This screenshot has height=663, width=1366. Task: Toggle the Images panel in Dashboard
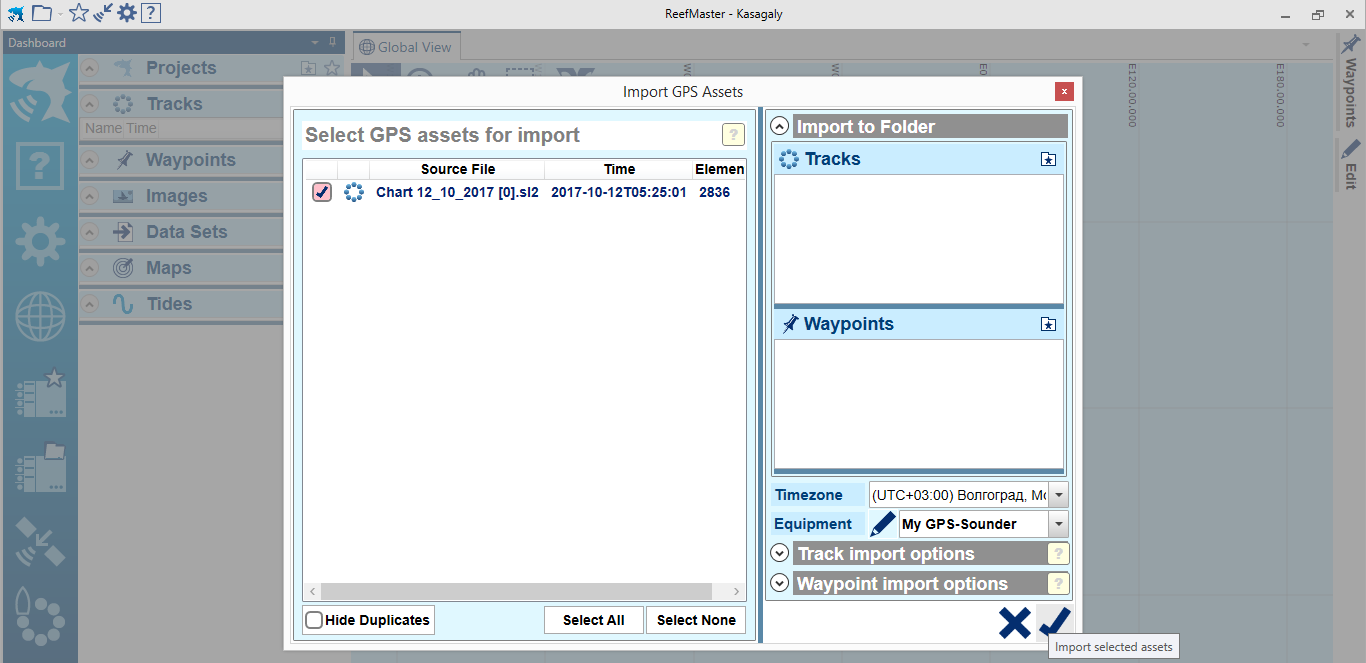[x=90, y=196]
